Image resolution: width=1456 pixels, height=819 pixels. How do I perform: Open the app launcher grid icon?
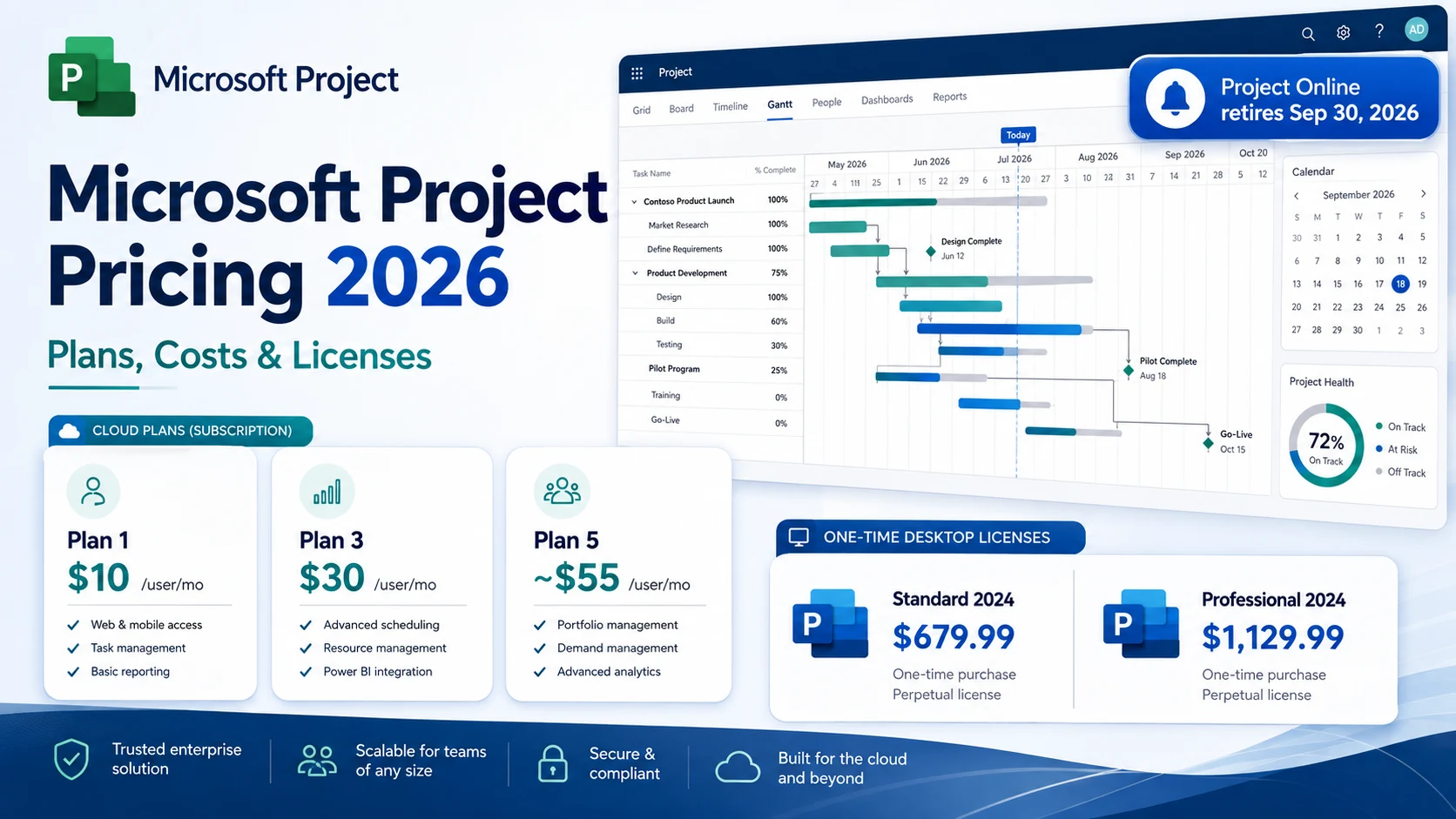click(x=637, y=73)
